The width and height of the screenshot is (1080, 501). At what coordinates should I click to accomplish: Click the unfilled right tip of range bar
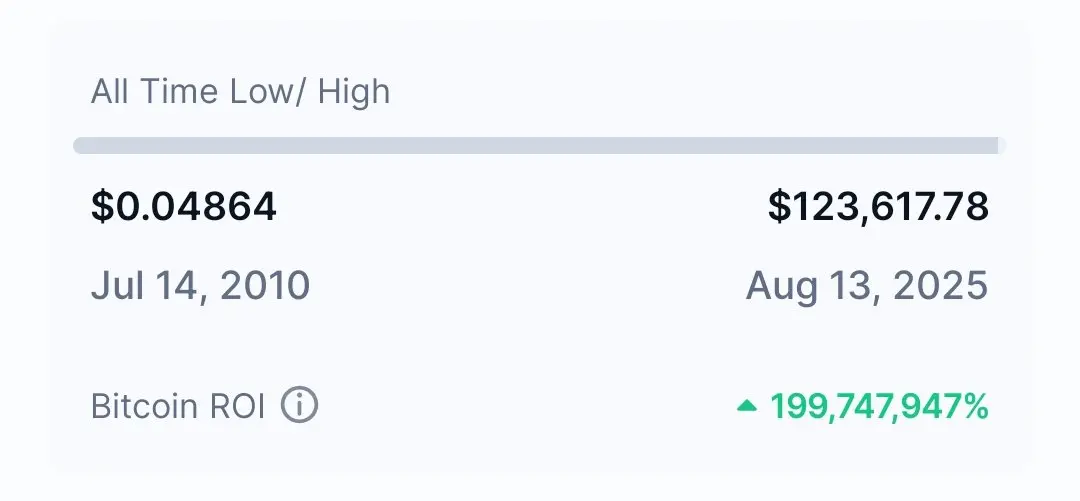[1002, 145]
